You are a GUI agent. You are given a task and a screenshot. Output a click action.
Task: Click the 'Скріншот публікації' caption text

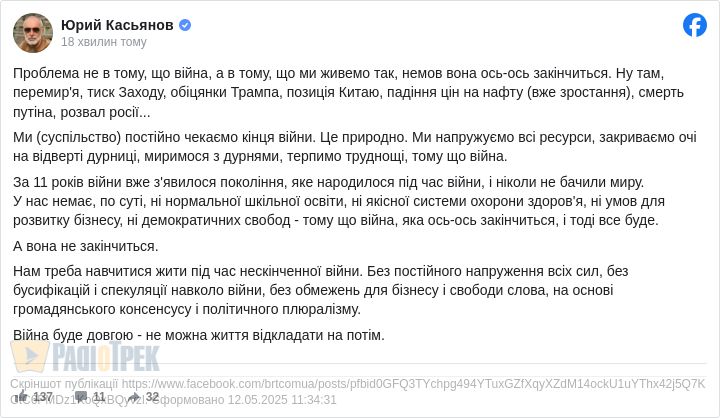[64, 384]
